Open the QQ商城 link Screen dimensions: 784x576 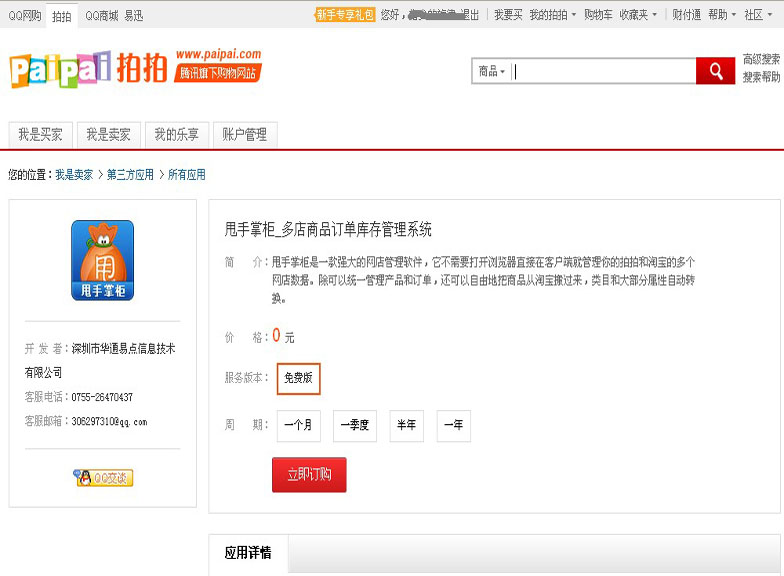(x=102, y=16)
